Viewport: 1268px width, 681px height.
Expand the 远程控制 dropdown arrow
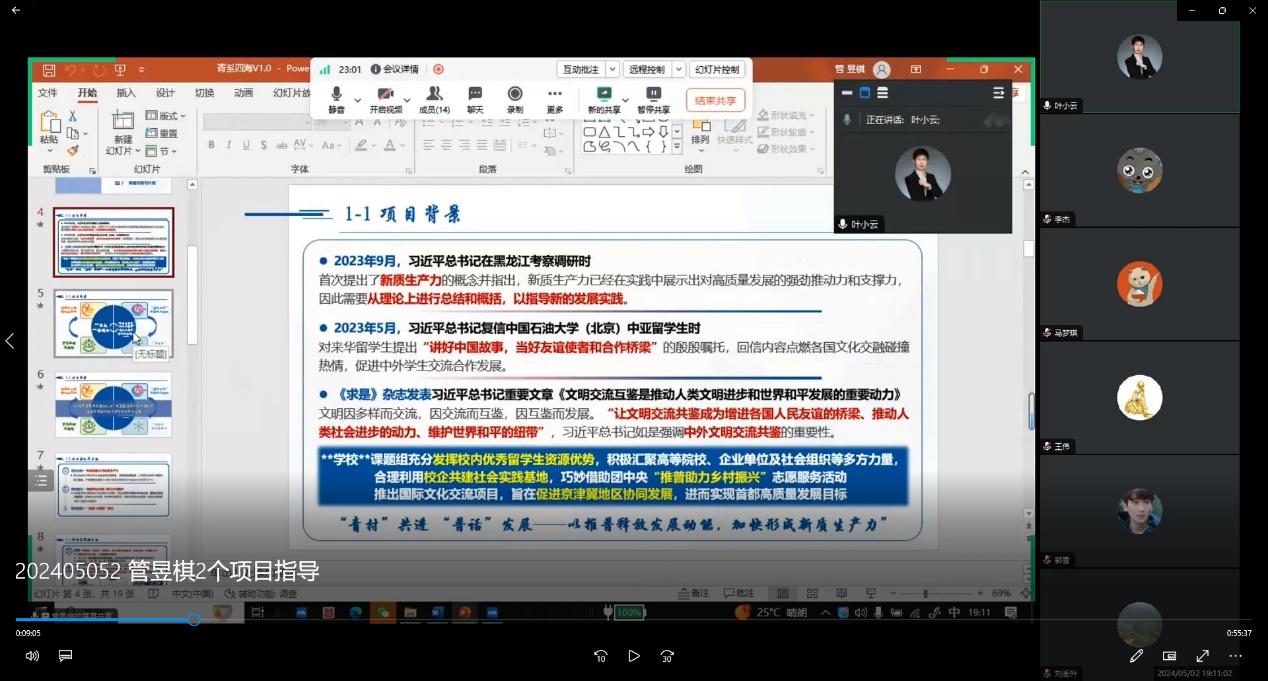click(679, 70)
